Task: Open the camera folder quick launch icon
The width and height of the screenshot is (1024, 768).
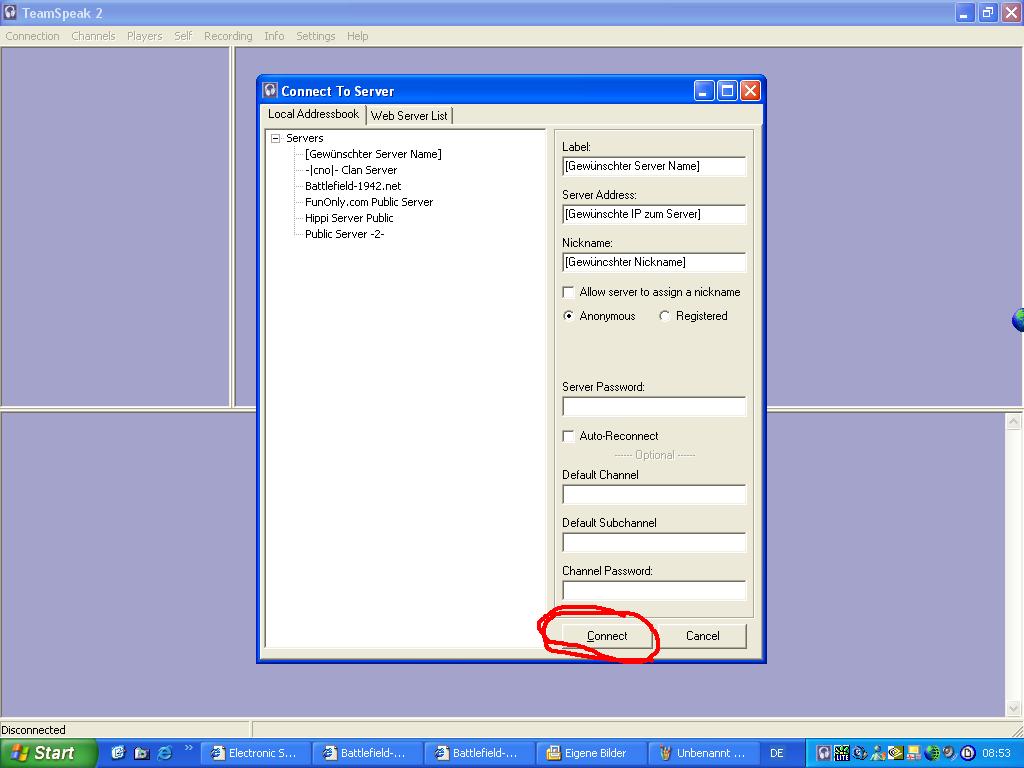Action: point(141,753)
